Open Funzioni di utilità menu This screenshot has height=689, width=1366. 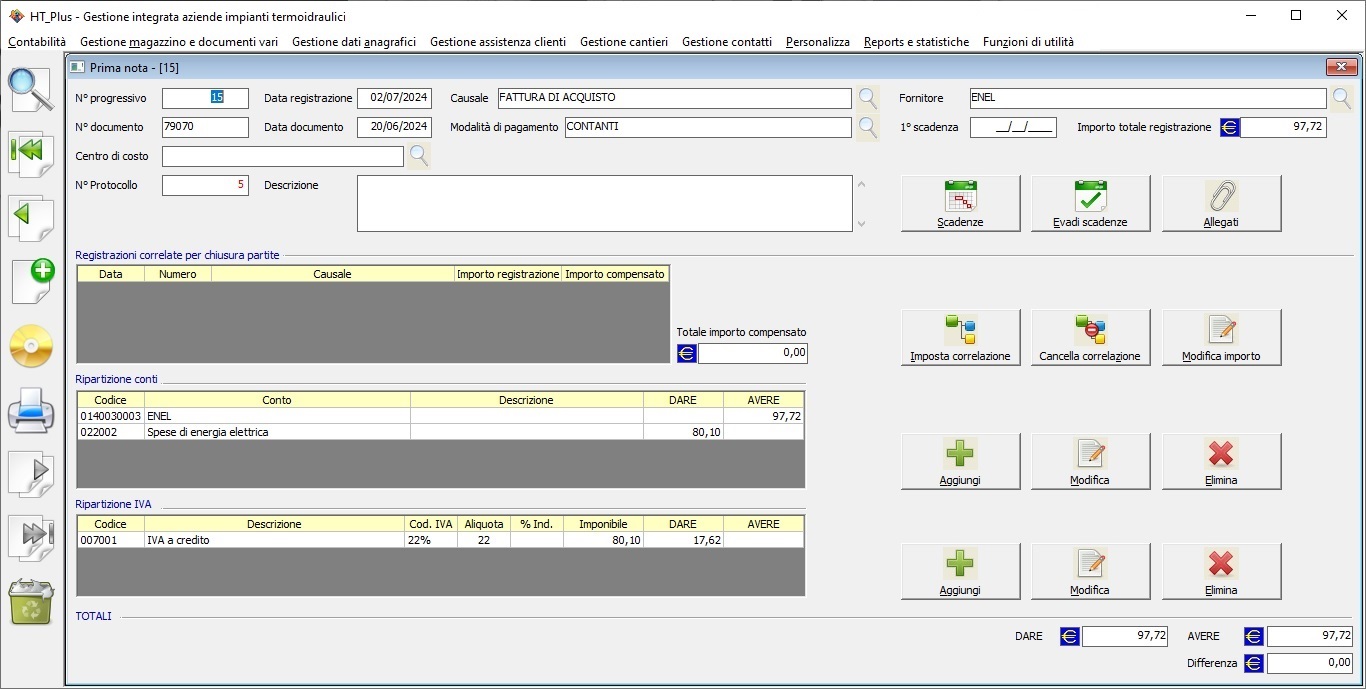[1028, 42]
